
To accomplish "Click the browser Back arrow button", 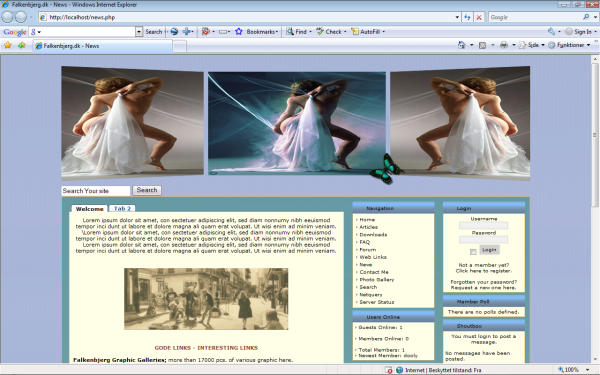I will point(7,17).
